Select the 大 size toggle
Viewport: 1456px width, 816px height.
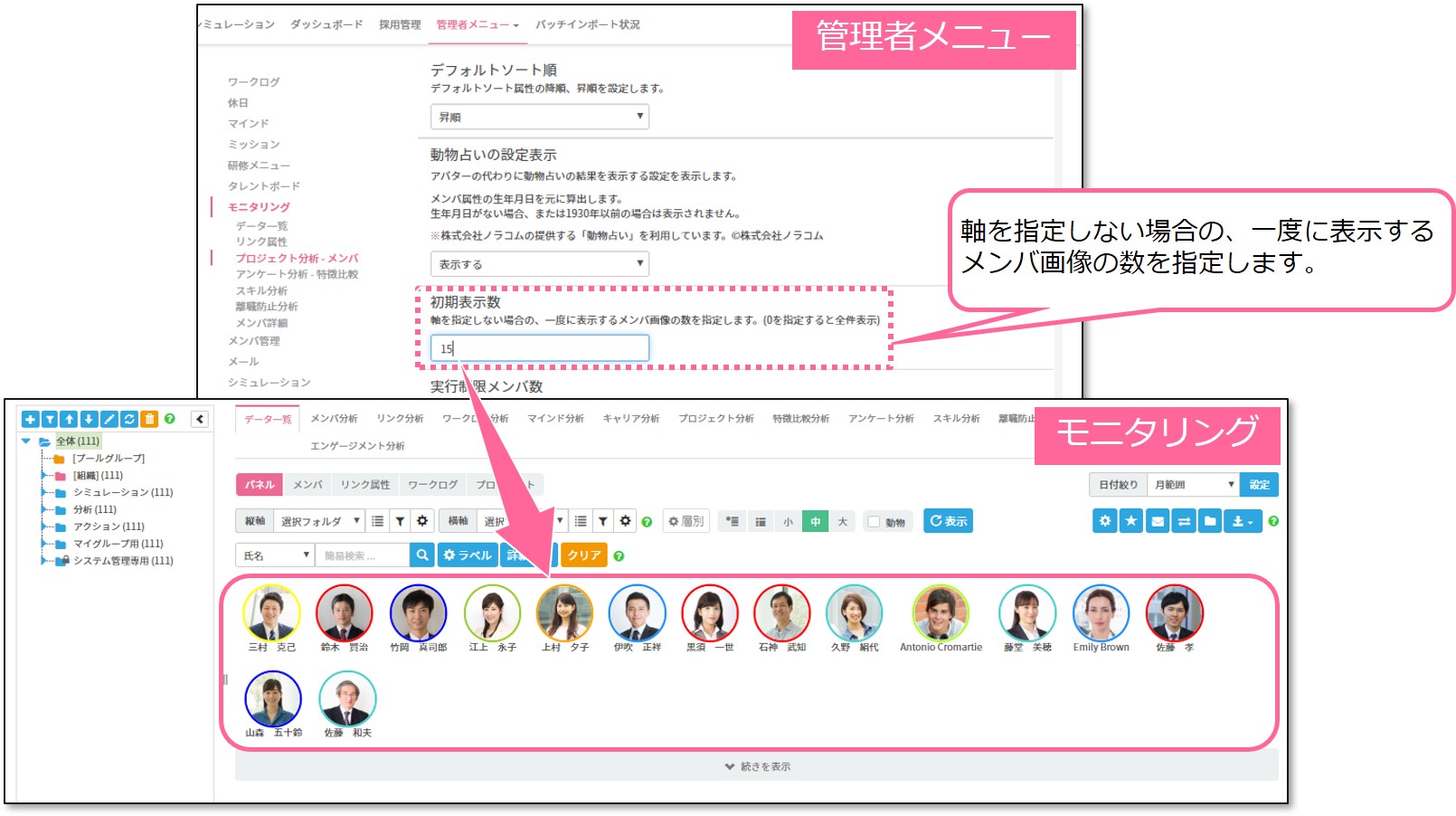pos(842,522)
